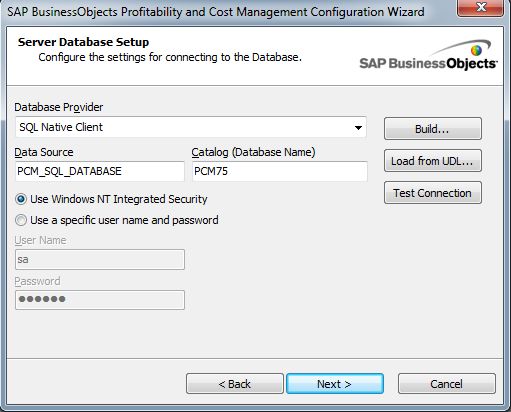Viewport: 511px width, 412px height.
Task: Select the SQL Native Client combo box
Action: point(191,127)
